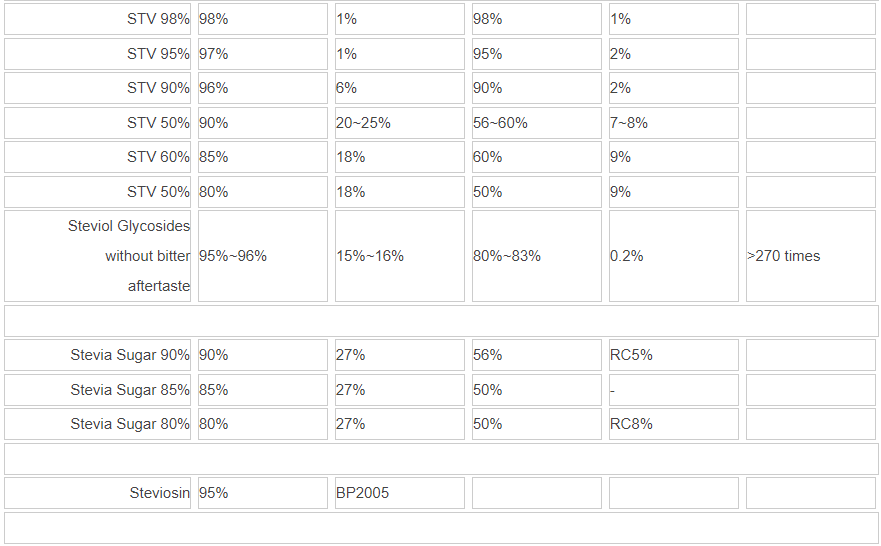The image size is (881, 546).
Task: Select the "Steviosin" row label cell
Action: click(159, 493)
